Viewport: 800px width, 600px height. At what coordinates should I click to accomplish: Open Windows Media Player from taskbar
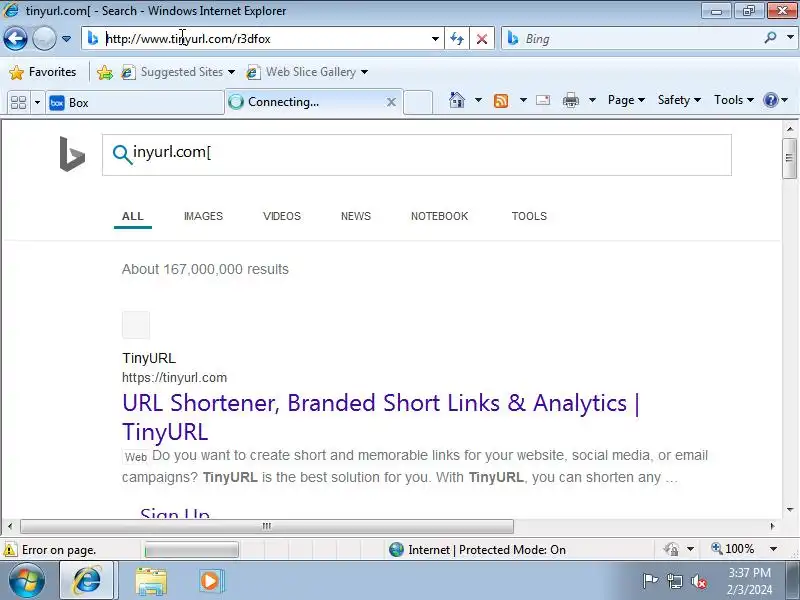coord(210,581)
